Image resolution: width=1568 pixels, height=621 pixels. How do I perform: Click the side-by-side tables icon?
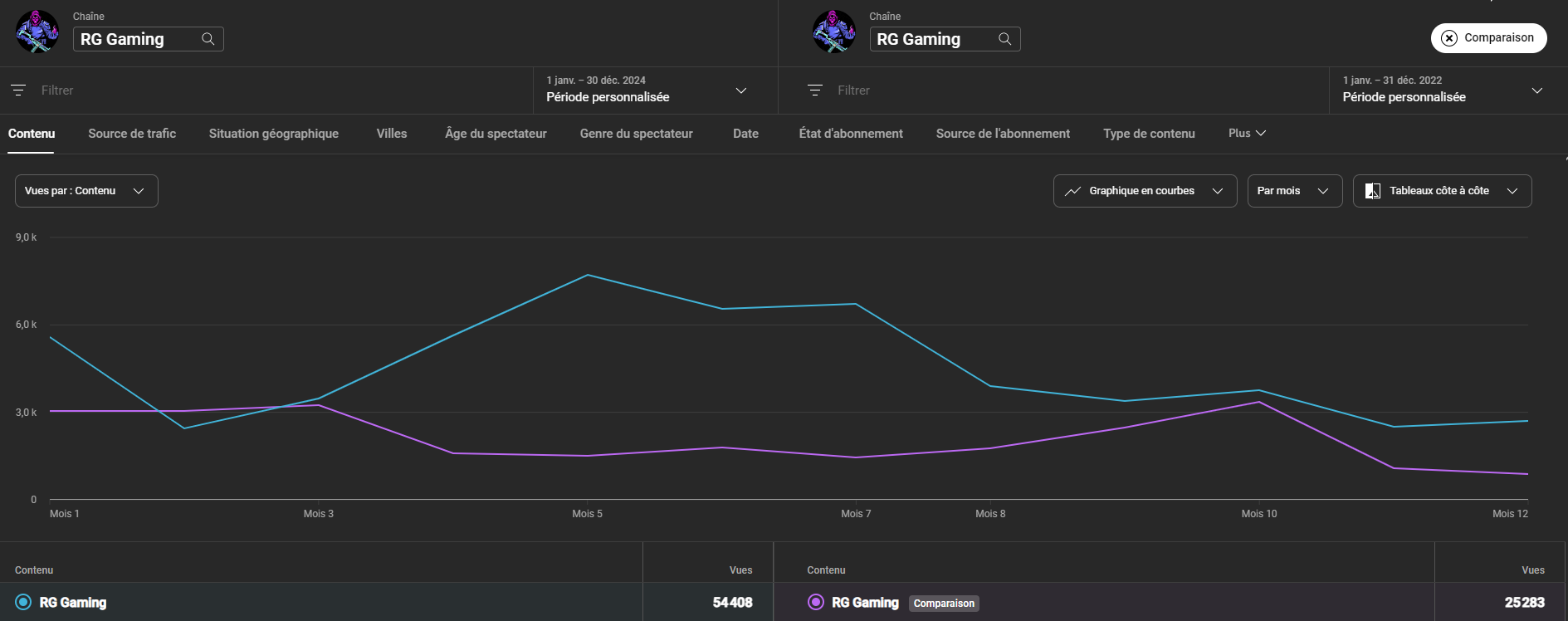coord(1373,191)
